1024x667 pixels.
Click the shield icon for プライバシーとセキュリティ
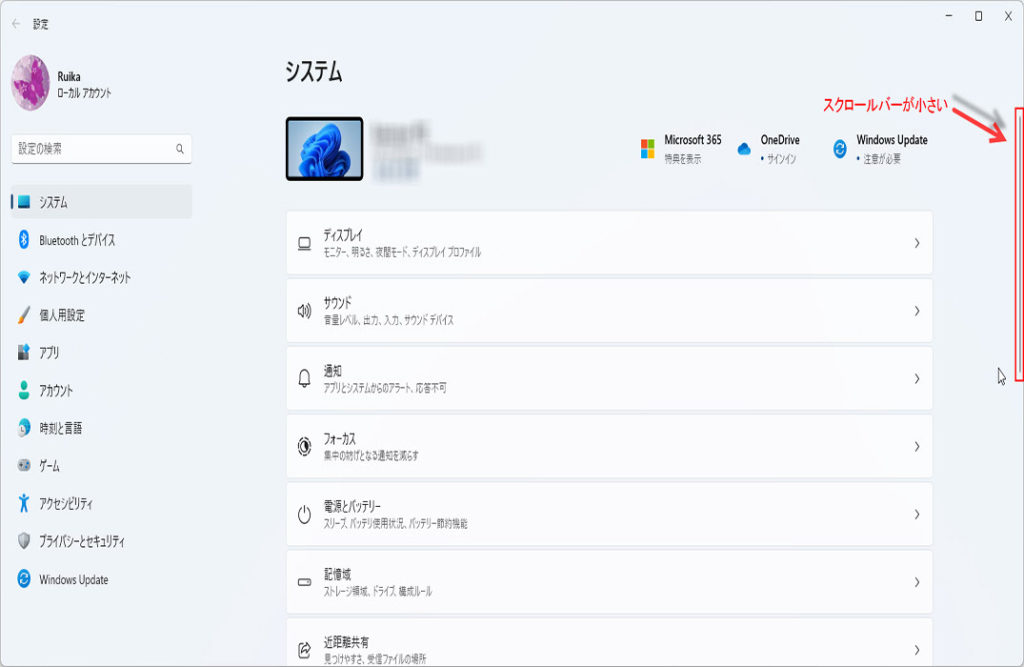24,541
